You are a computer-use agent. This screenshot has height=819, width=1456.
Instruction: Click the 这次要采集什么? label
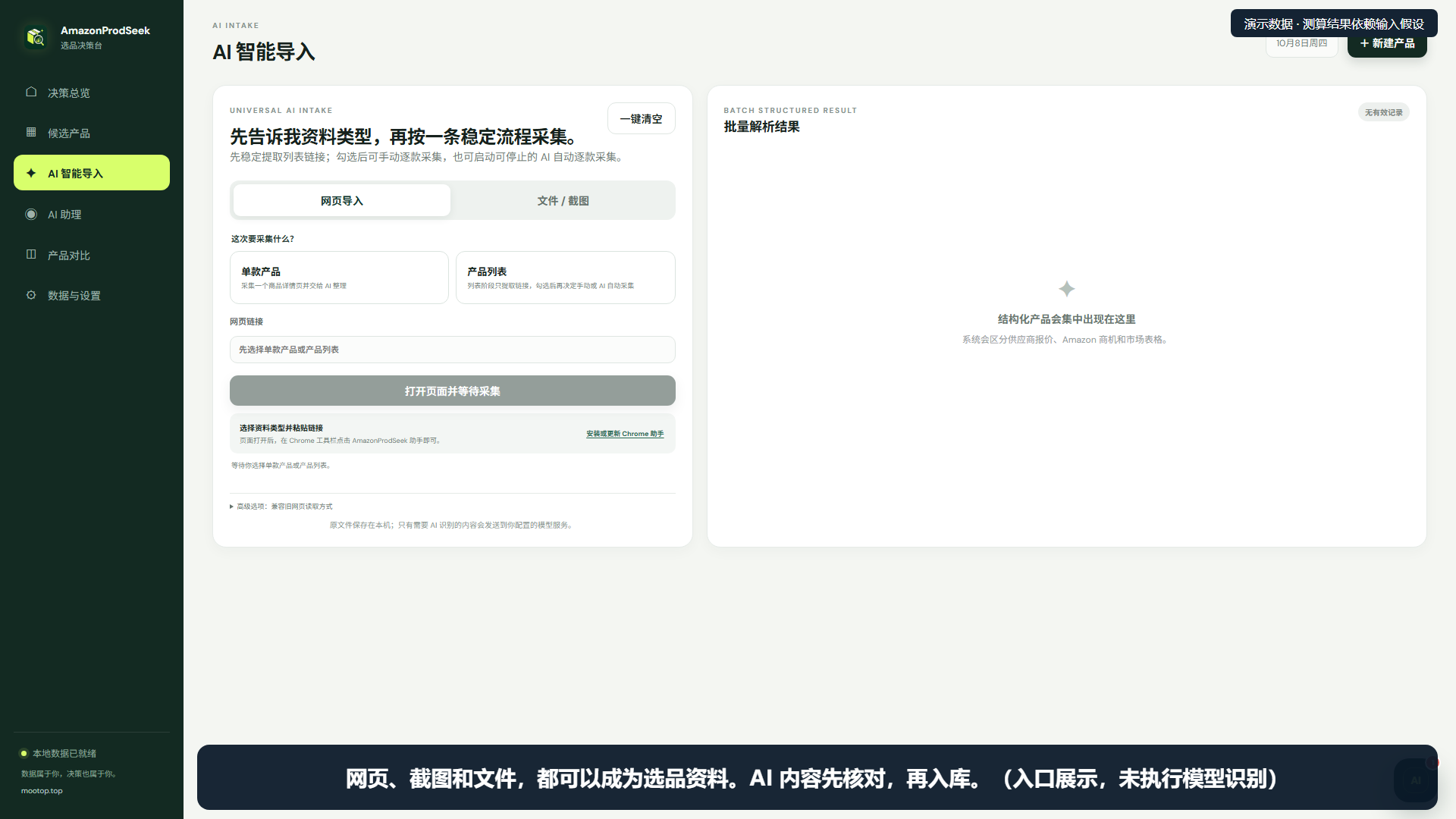click(x=262, y=238)
